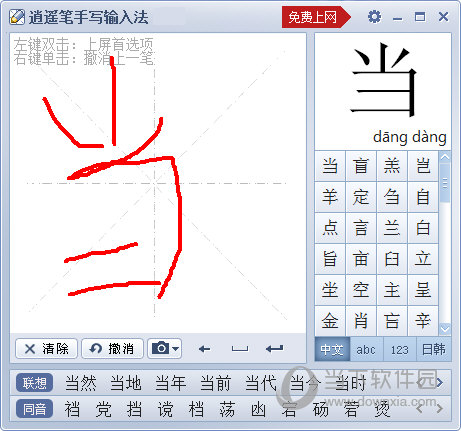Select suggested phrase 当前
The image size is (461, 431).
click(x=216, y=383)
